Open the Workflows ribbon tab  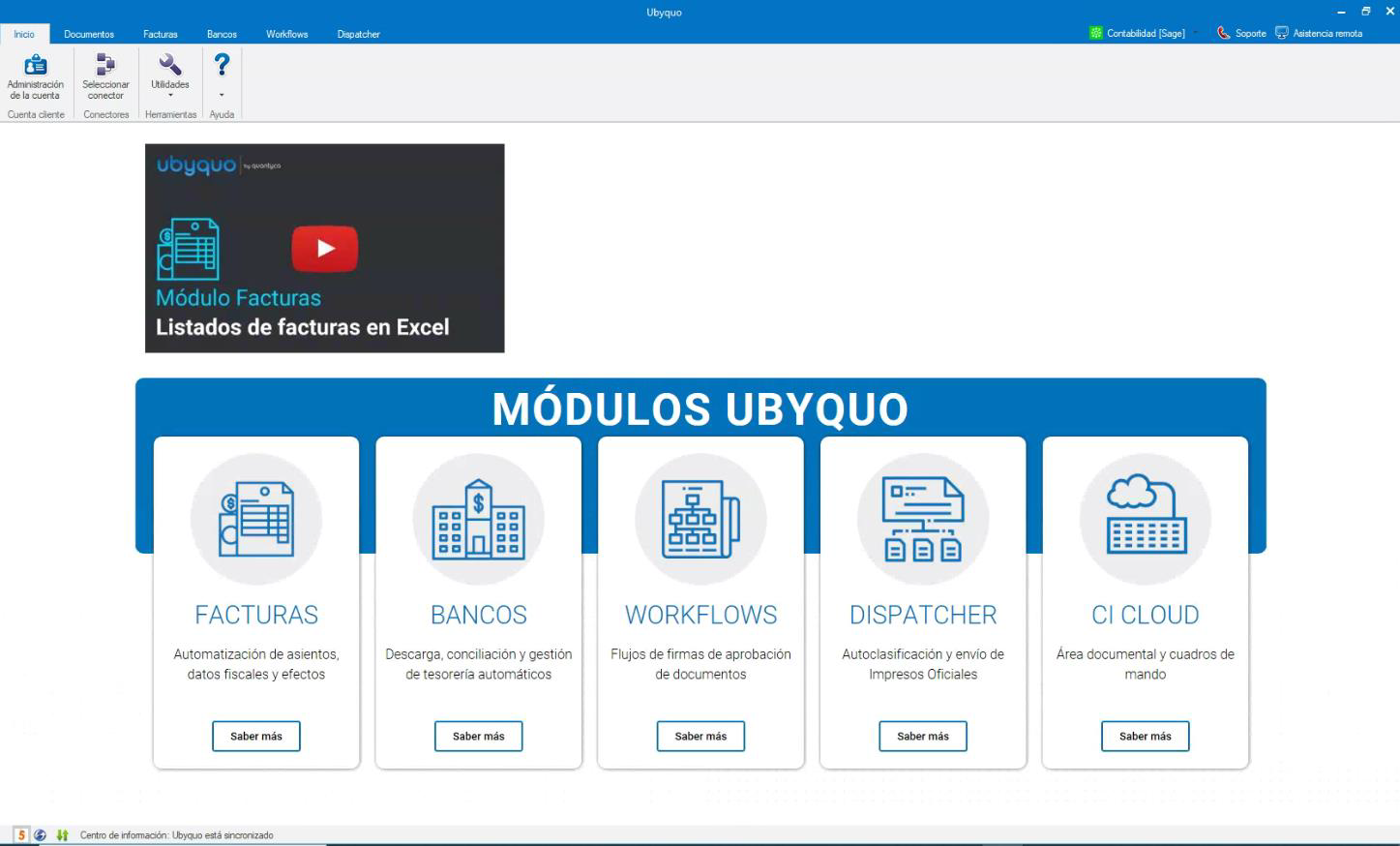[x=287, y=34]
